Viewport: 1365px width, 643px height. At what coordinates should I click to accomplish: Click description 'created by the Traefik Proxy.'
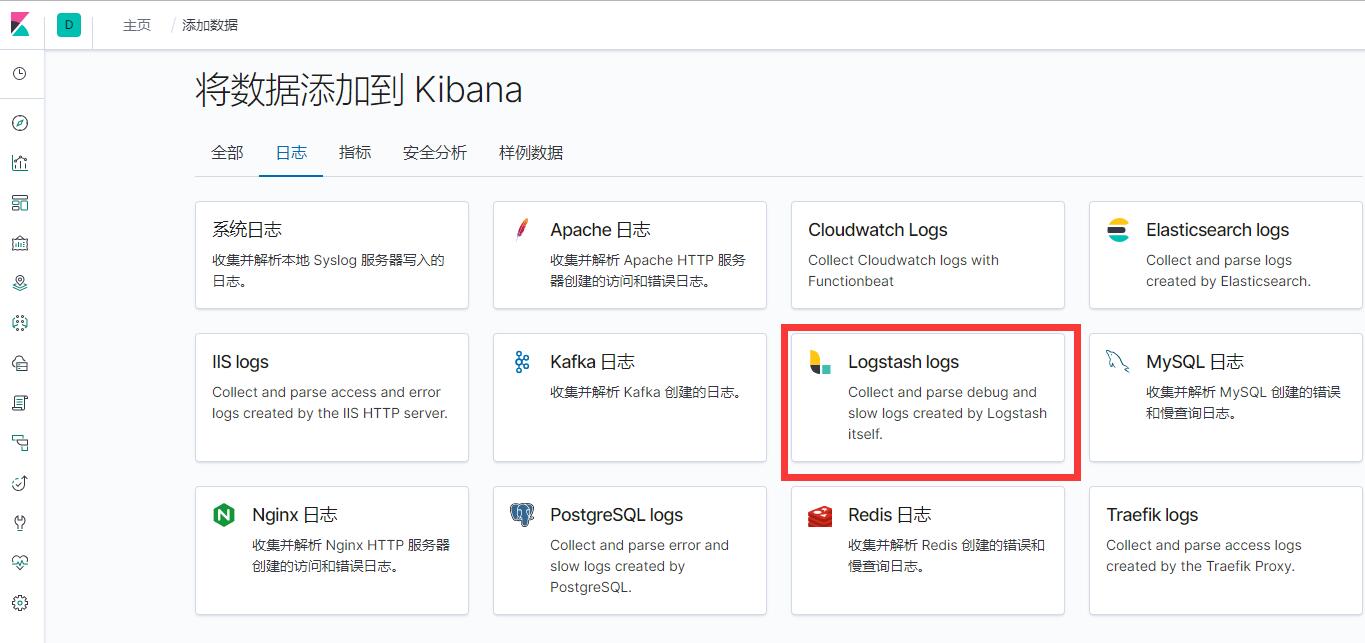click(x=1200, y=566)
